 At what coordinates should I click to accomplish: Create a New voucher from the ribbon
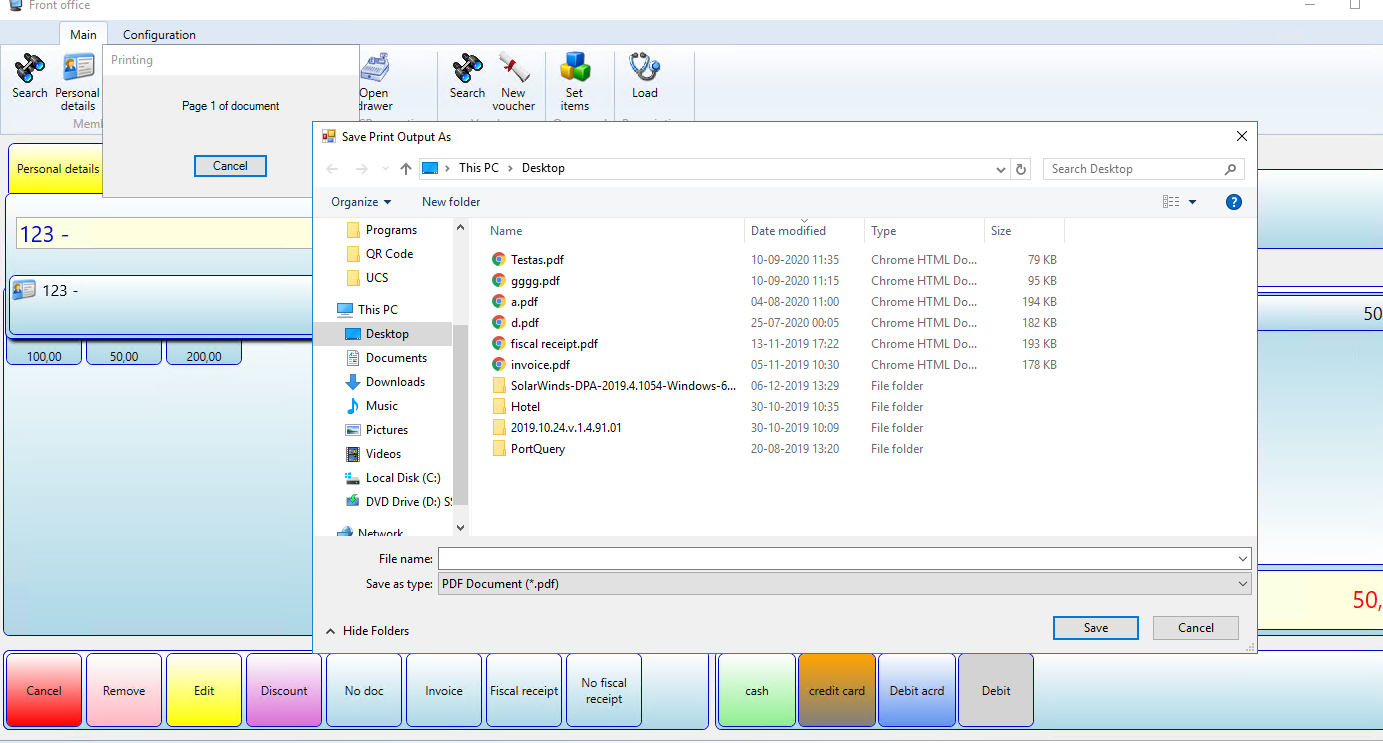[514, 82]
